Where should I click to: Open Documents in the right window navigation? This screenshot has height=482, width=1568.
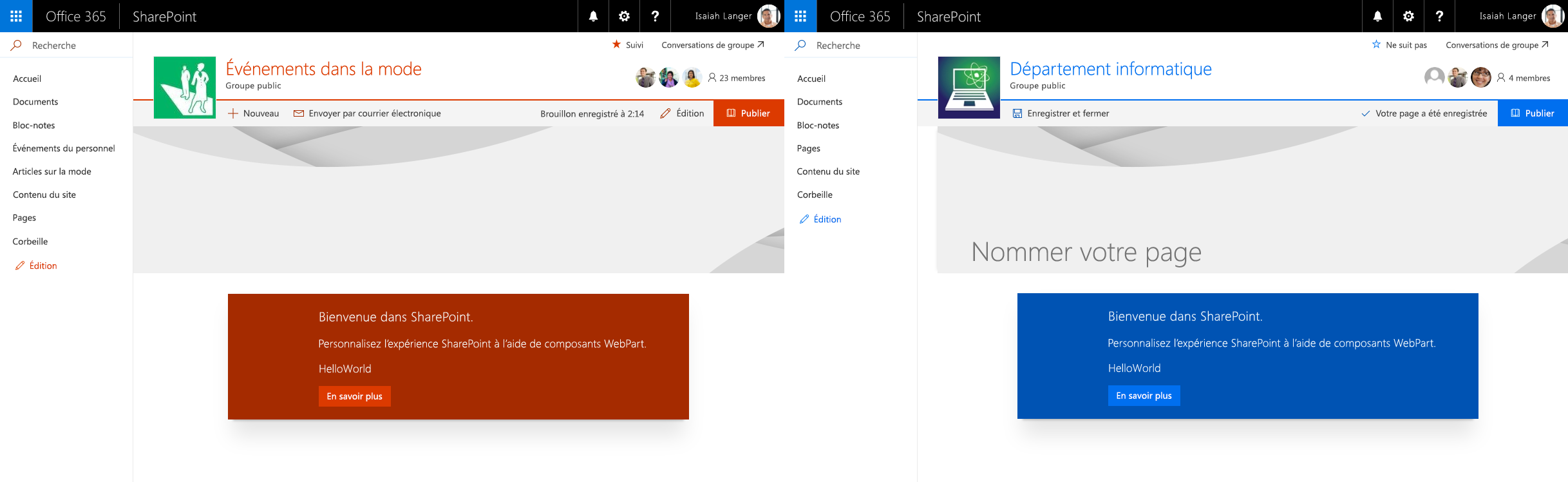point(820,102)
